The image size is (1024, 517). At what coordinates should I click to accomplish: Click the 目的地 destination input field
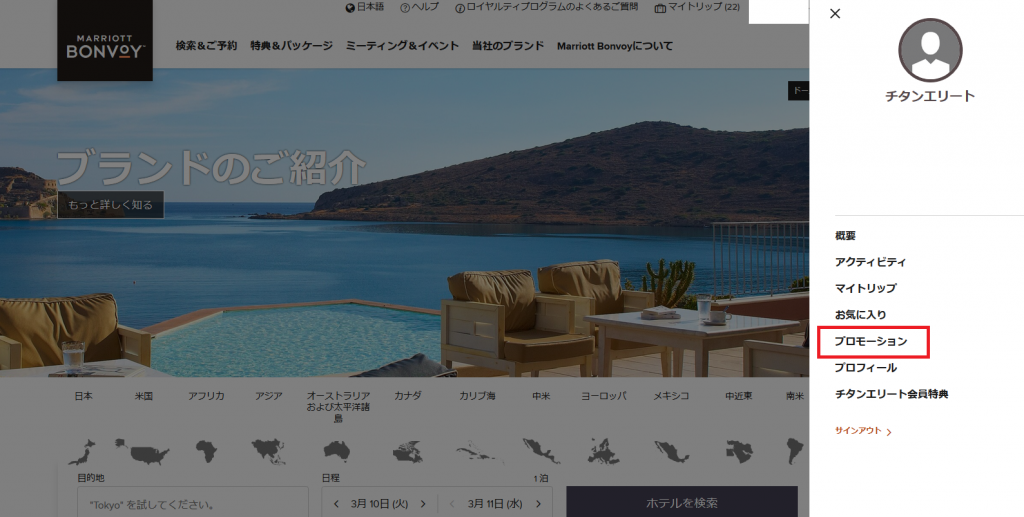(192, 502)
